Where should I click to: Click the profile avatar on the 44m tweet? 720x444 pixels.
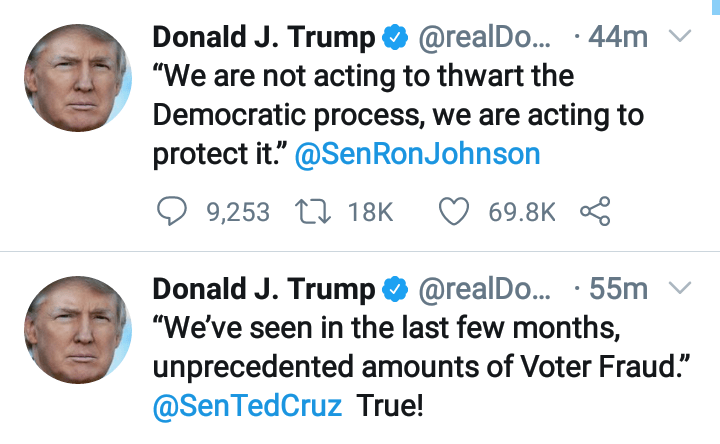point(77,79)
